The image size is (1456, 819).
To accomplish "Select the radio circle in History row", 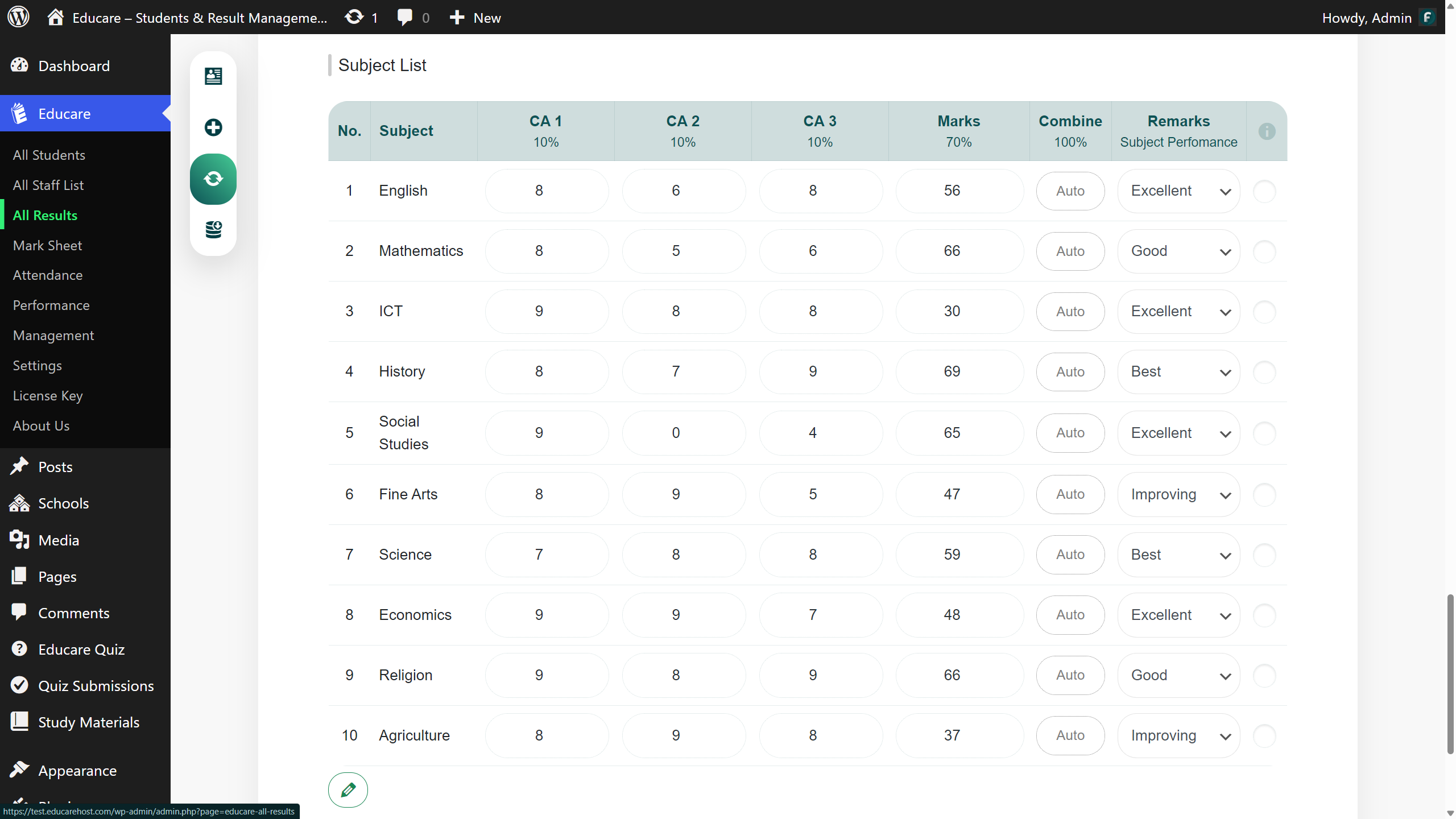I will point(1264,372).
